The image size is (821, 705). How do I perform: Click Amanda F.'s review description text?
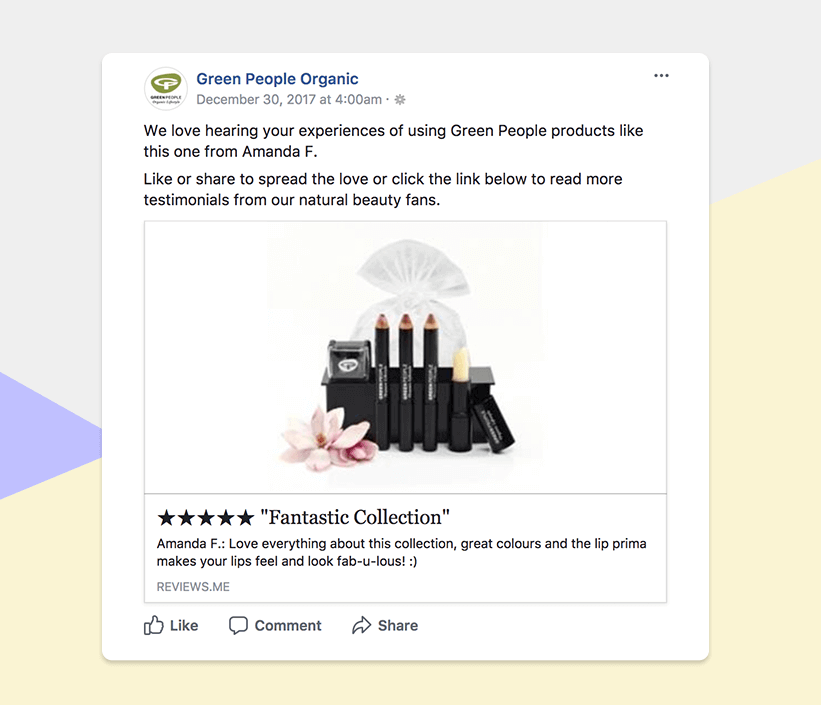401,553
